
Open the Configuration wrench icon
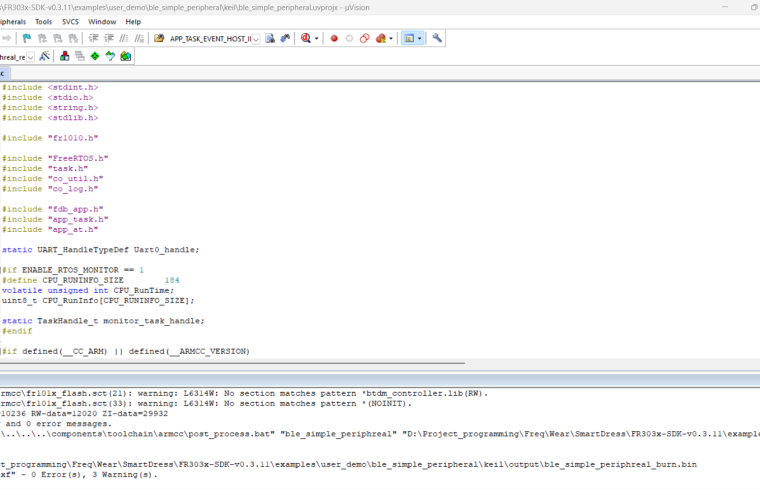click(x=437, y=38)
